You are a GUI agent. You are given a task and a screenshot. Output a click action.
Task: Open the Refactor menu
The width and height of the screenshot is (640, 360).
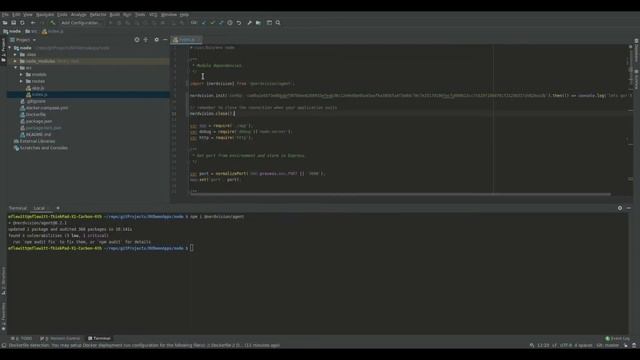click(x=98, y=15)
